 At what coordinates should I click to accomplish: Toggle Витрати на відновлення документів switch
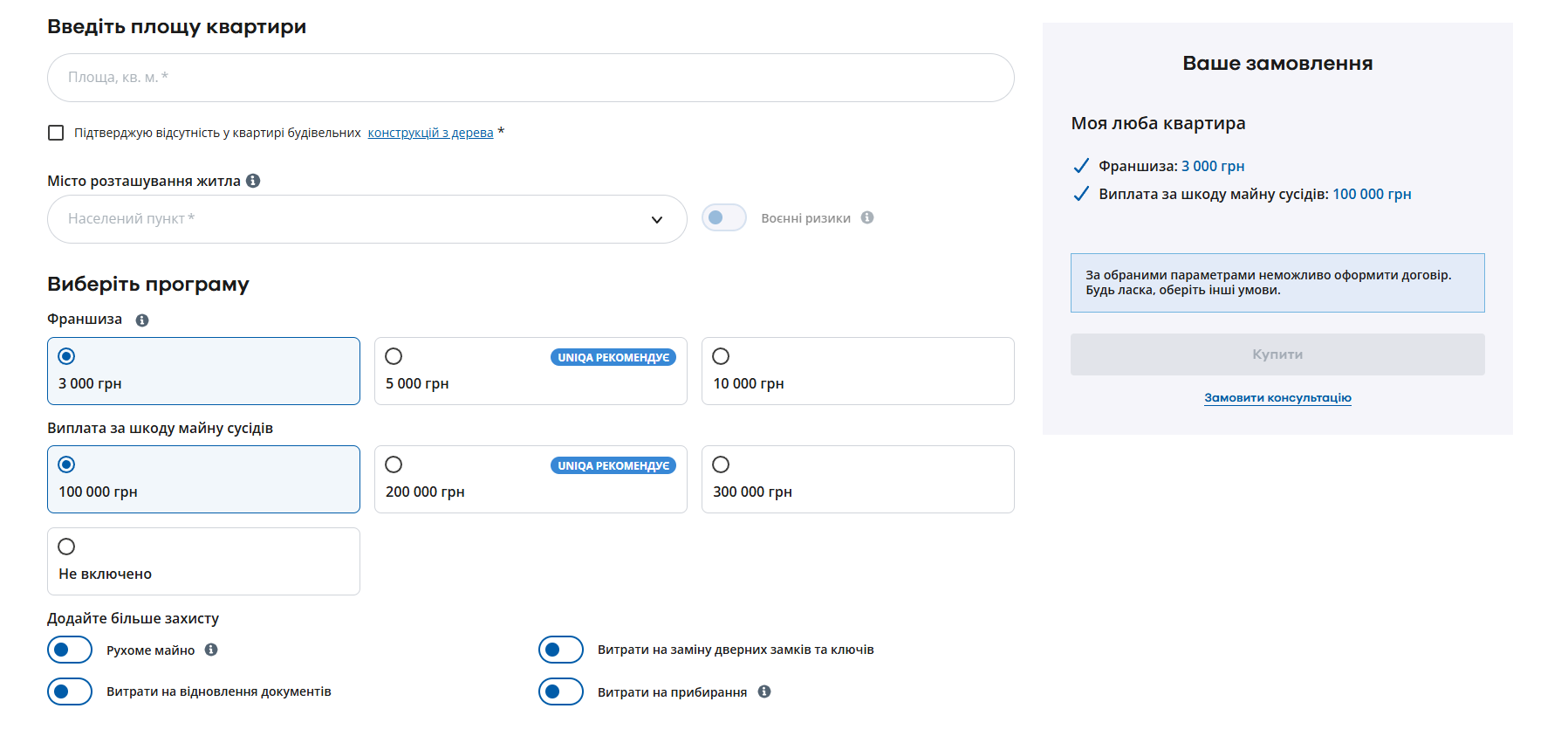70,691
